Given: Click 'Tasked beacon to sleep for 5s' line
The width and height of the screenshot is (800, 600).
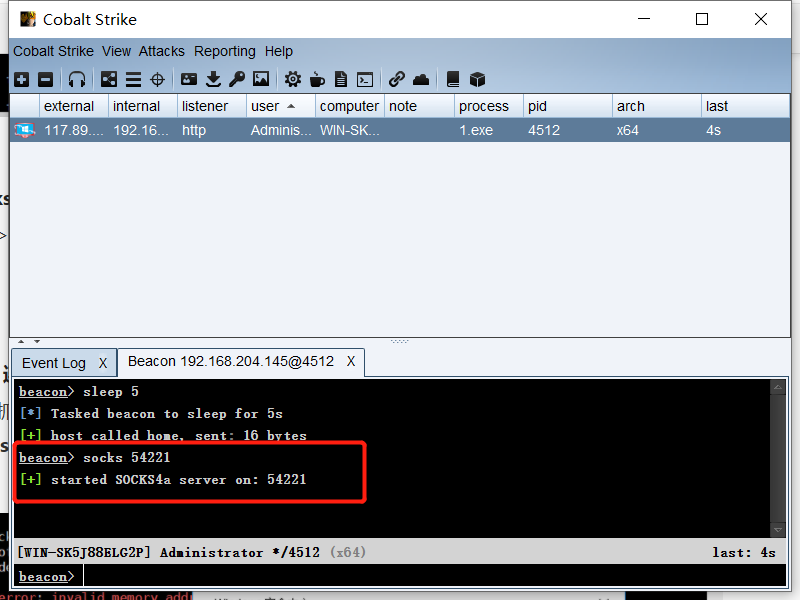Looking at the screenshot, I should tap(166, 414).
